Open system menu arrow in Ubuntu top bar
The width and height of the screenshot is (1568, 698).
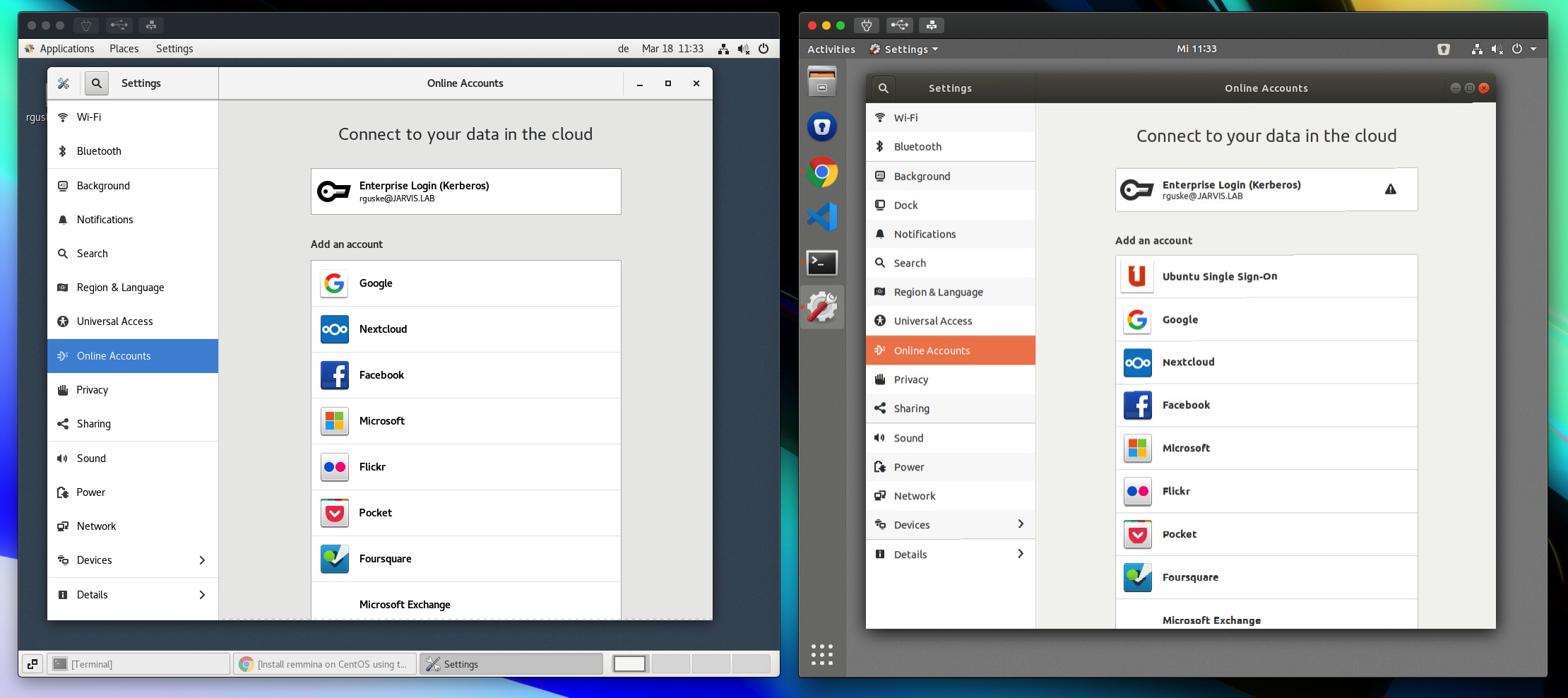1533,49
